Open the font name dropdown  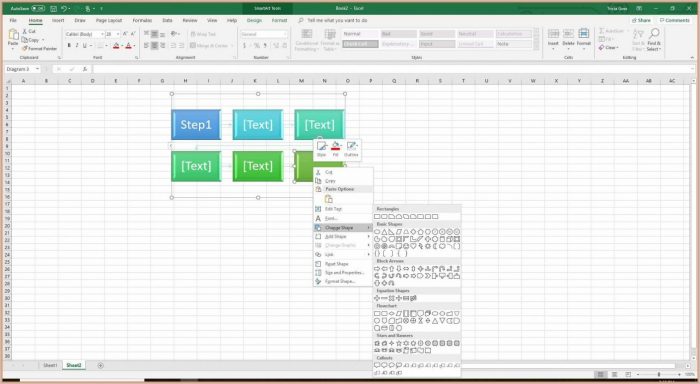pyautogui.click(x=102, y=34)
